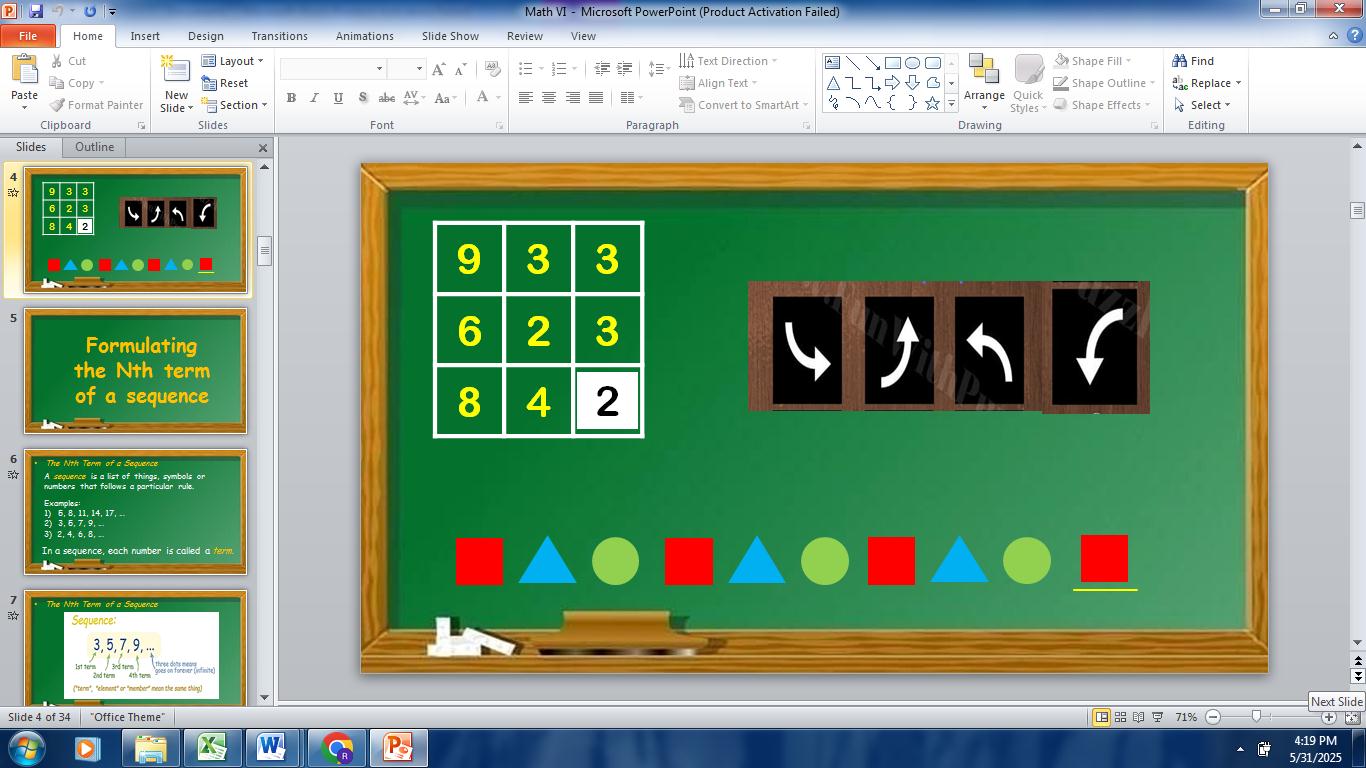
Task: Center the paragraph text
Action: pos(549,97)
